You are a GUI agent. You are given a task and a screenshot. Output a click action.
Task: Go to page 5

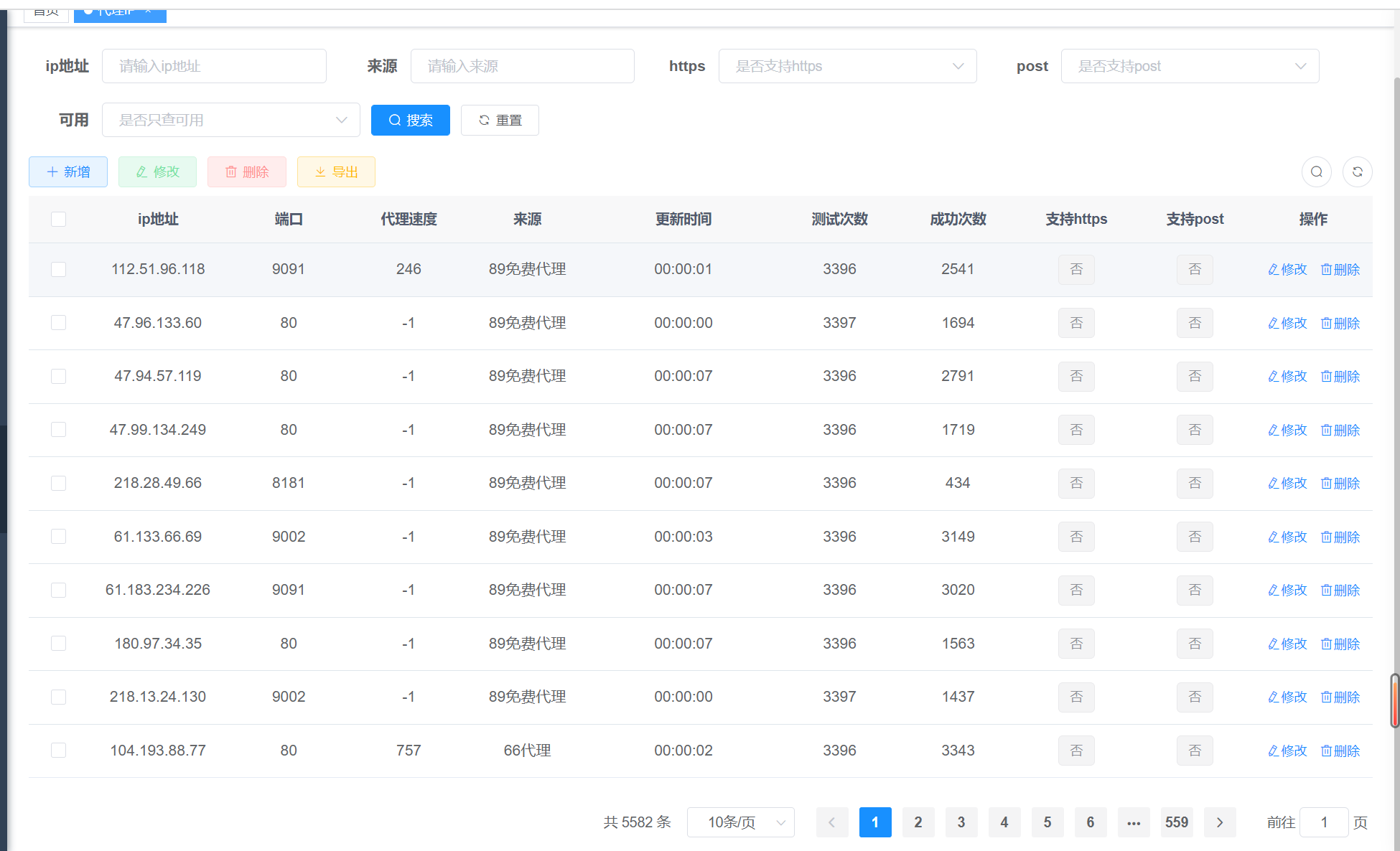[1047, 822]
